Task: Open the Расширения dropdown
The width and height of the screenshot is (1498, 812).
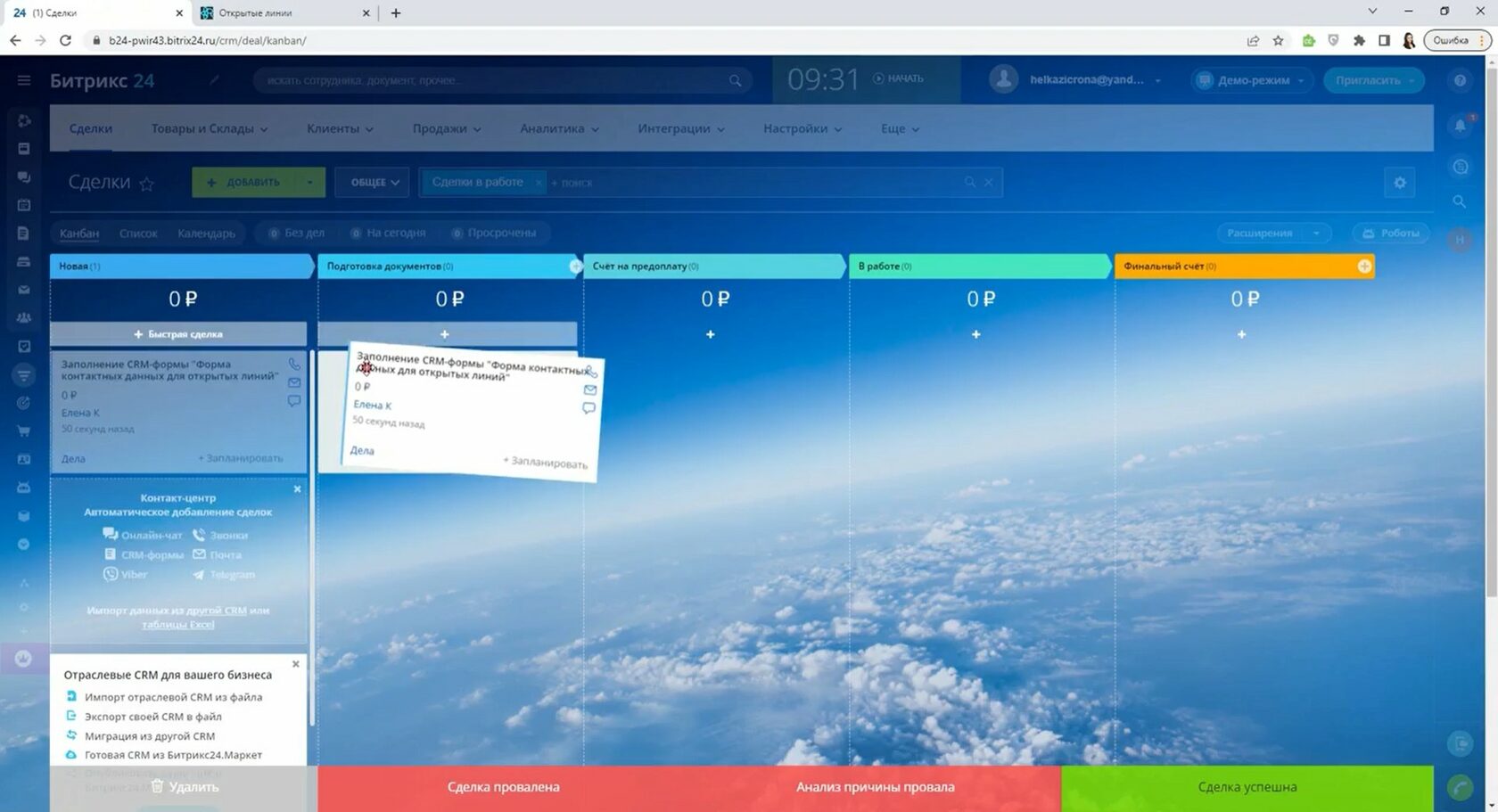Action: [1274, 234]
